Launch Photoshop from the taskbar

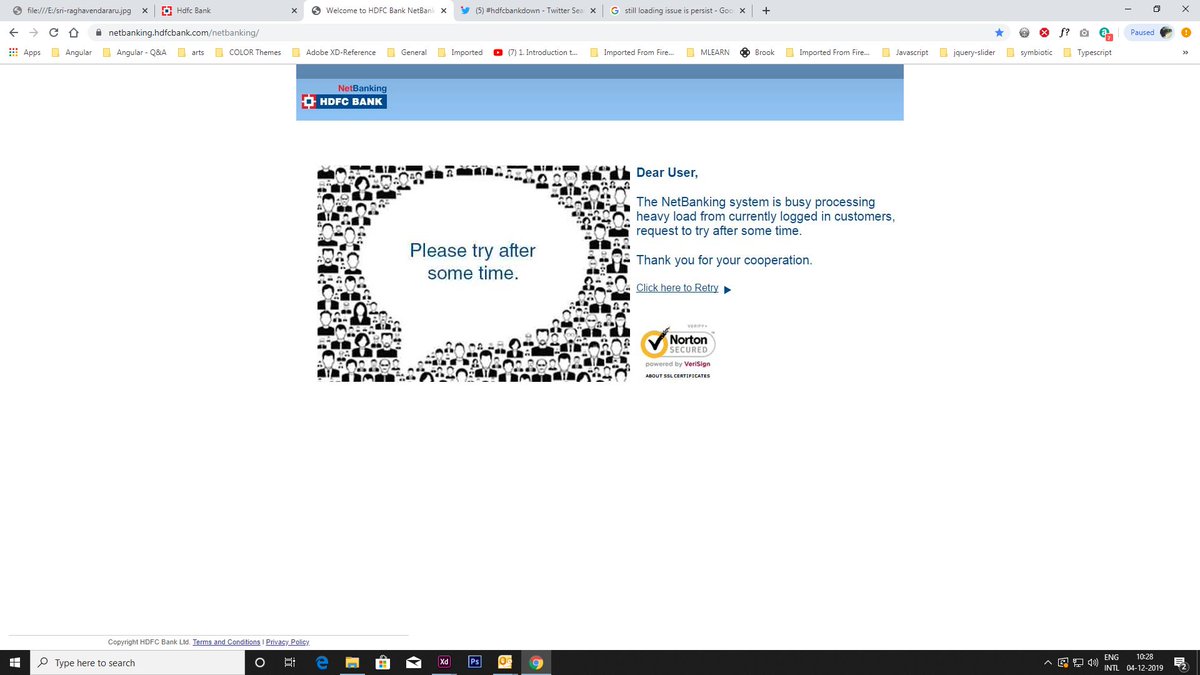pos(474,662)
